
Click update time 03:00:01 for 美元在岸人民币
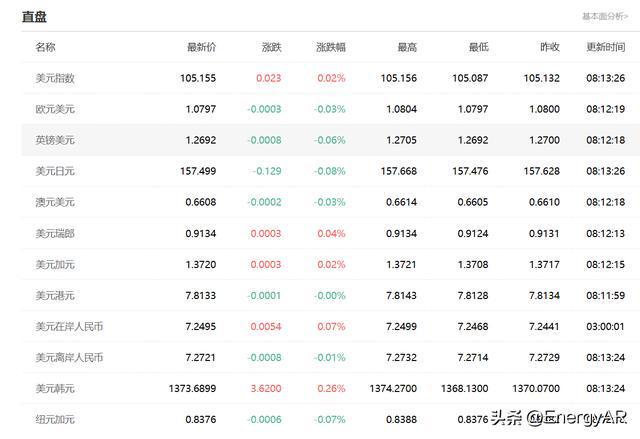tap(606, 326)
